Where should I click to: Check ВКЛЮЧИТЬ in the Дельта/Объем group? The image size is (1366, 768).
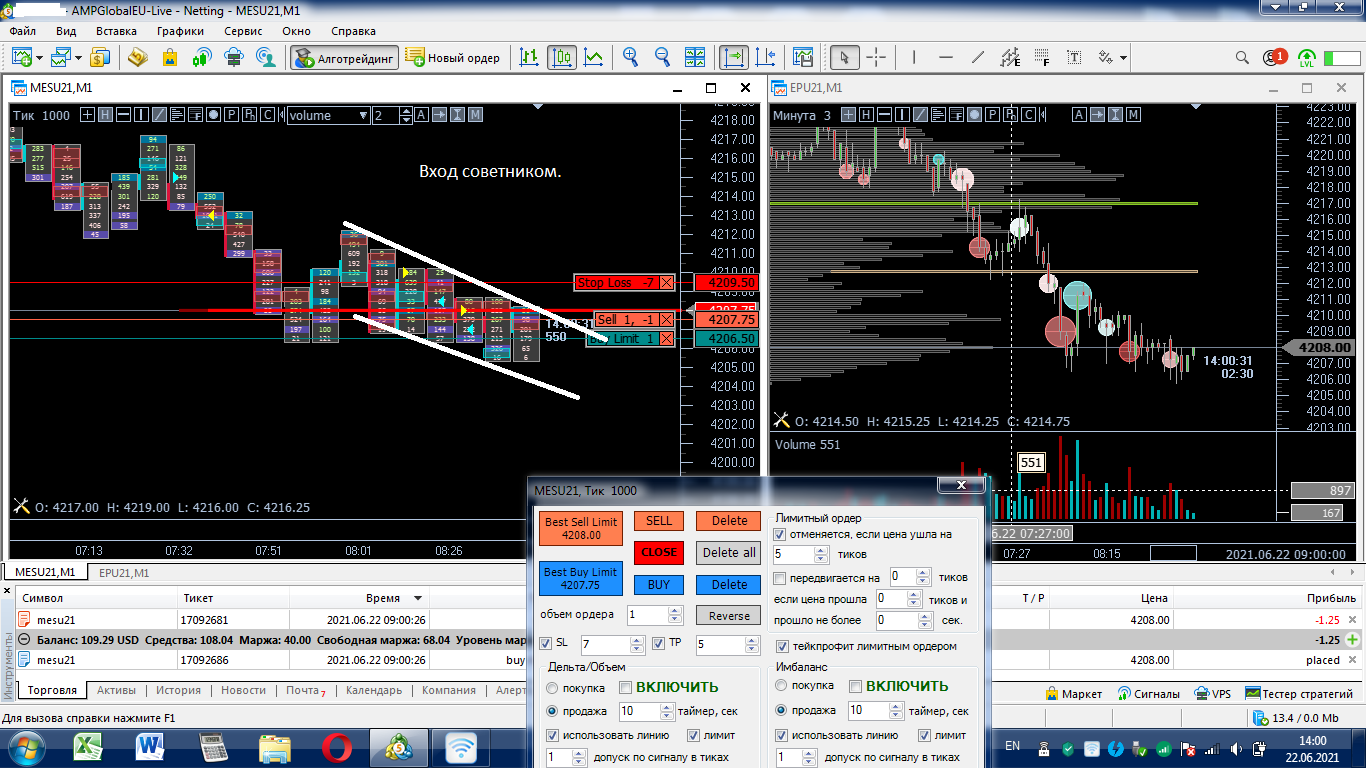(626, 687)
